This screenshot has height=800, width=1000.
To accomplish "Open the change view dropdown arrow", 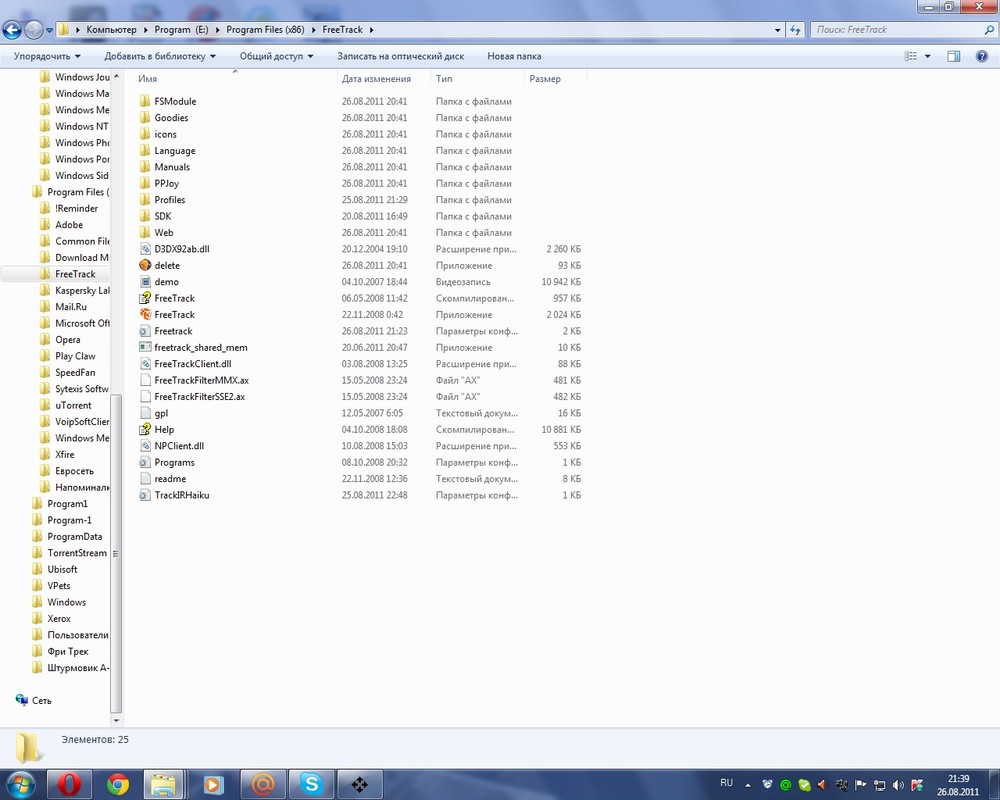I will [925, 56].
